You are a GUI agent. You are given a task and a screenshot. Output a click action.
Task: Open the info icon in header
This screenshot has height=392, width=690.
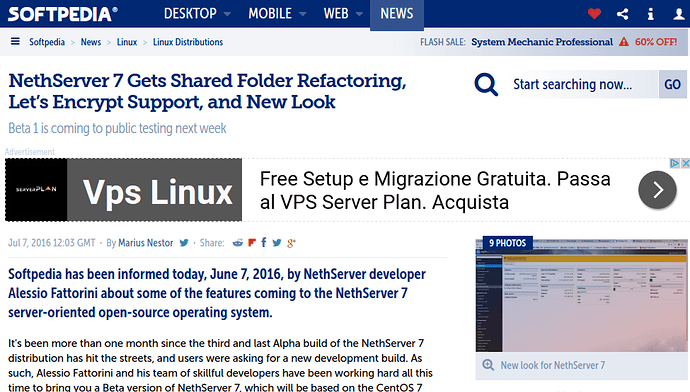coord(650,14)
